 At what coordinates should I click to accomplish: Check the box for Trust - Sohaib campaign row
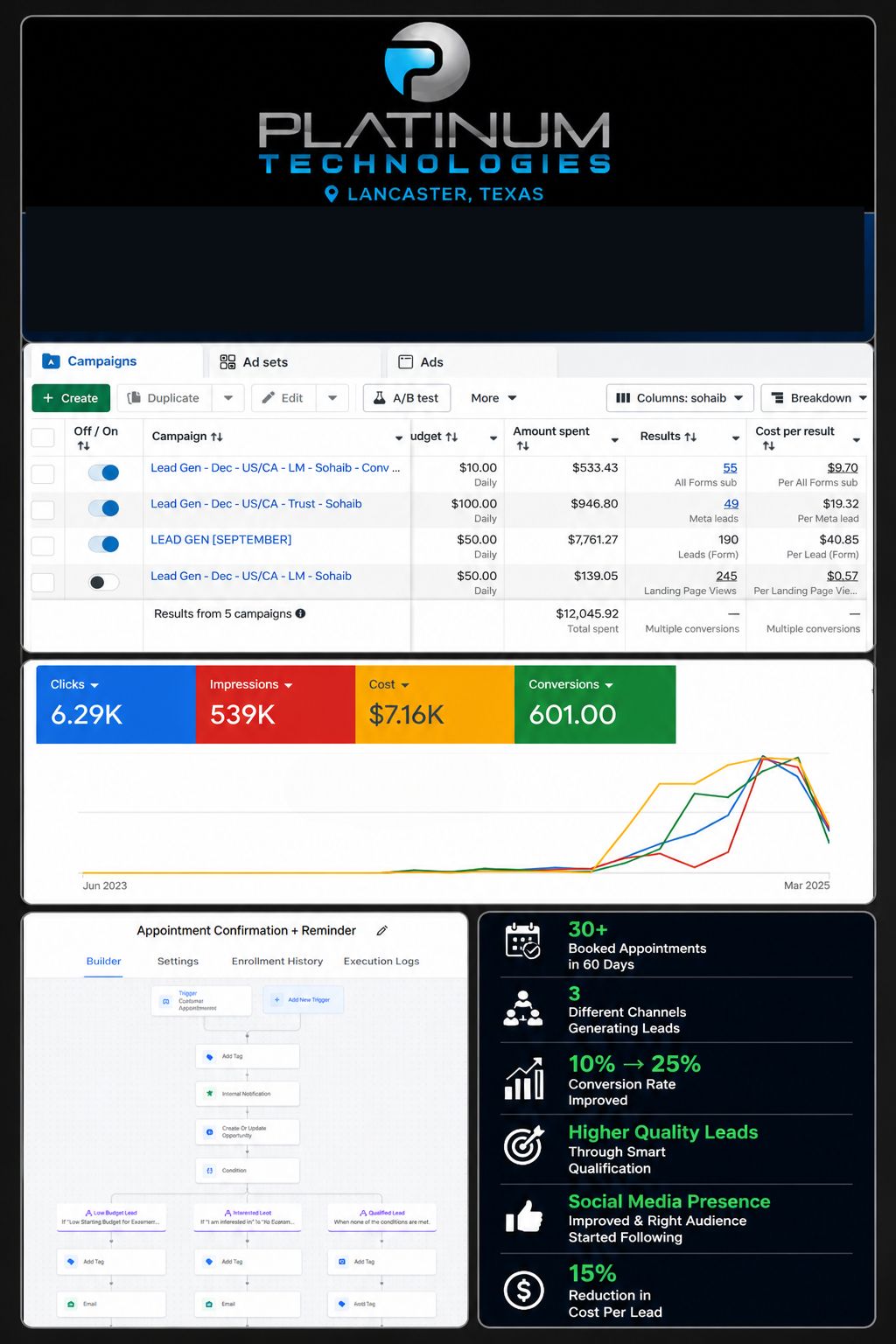pyautogui.click(x=43, y=509)
